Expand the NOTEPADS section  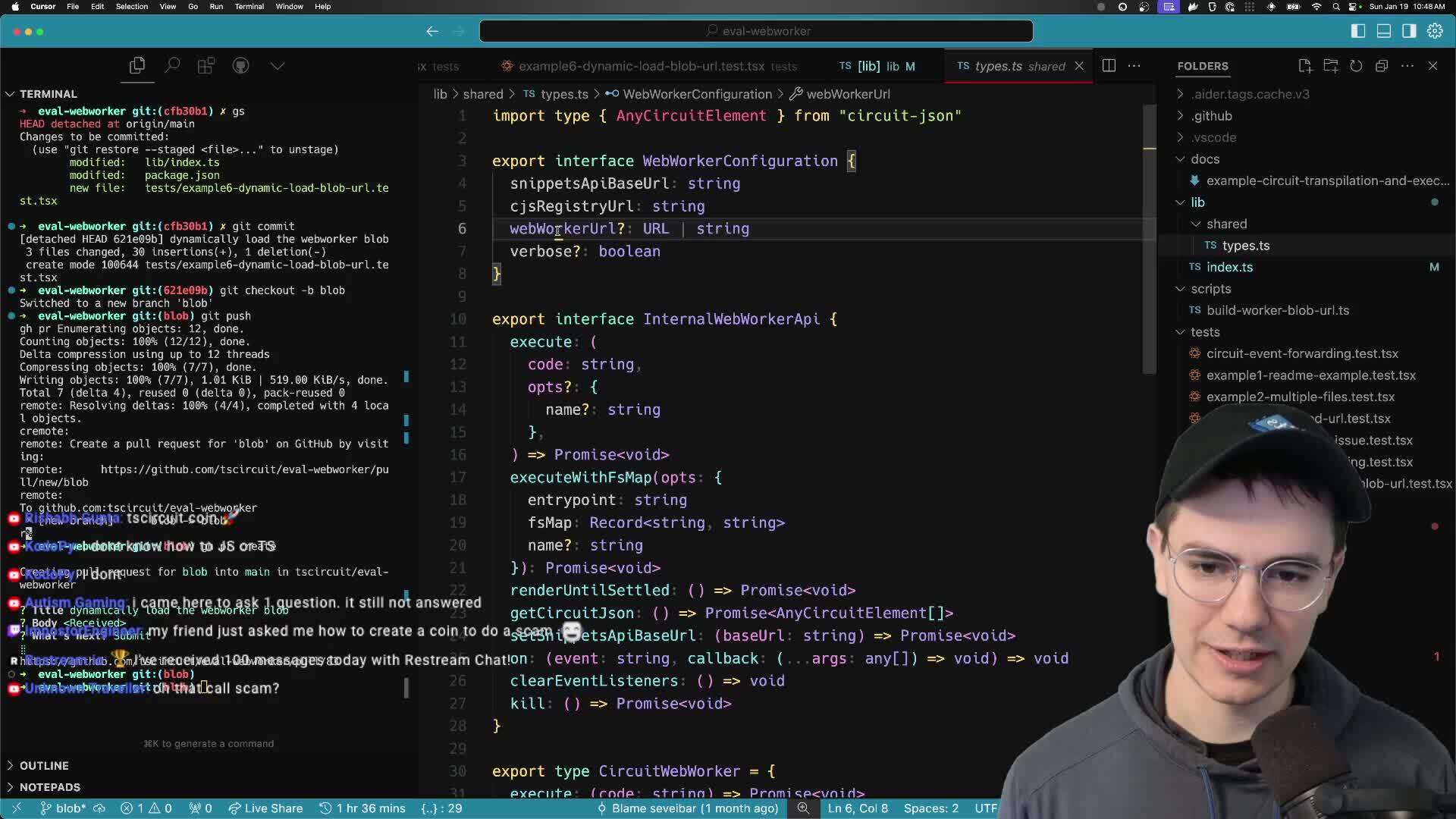click(x=49, y=787)
